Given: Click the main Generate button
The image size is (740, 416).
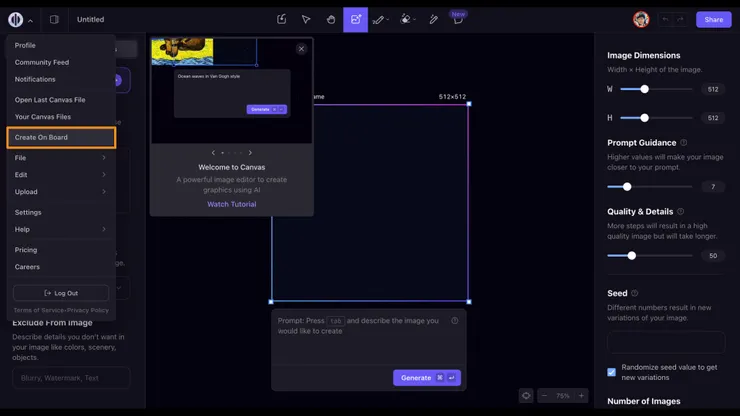Looking at the screenshot, I should [427, 378].
